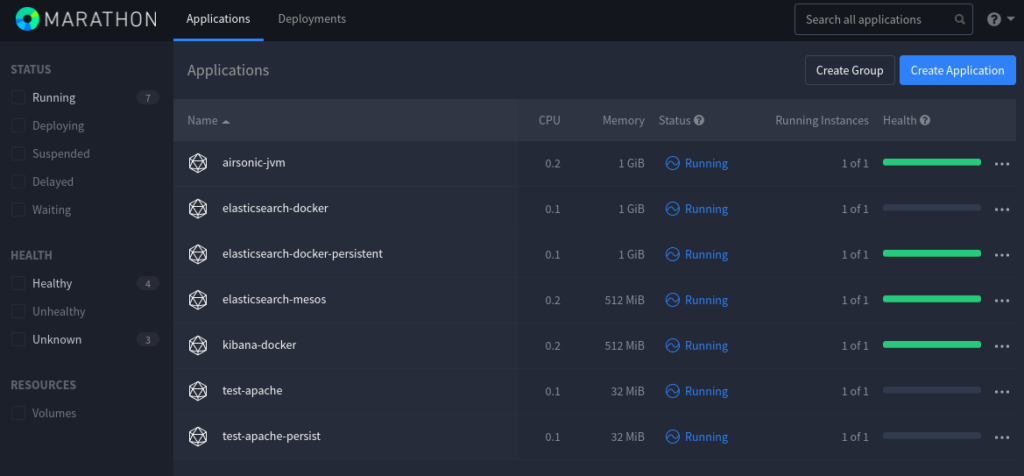The height and width of the screenshot is (476, 1024).
Task: Click the test-apache application cube icon
Action: pos(198,391)
